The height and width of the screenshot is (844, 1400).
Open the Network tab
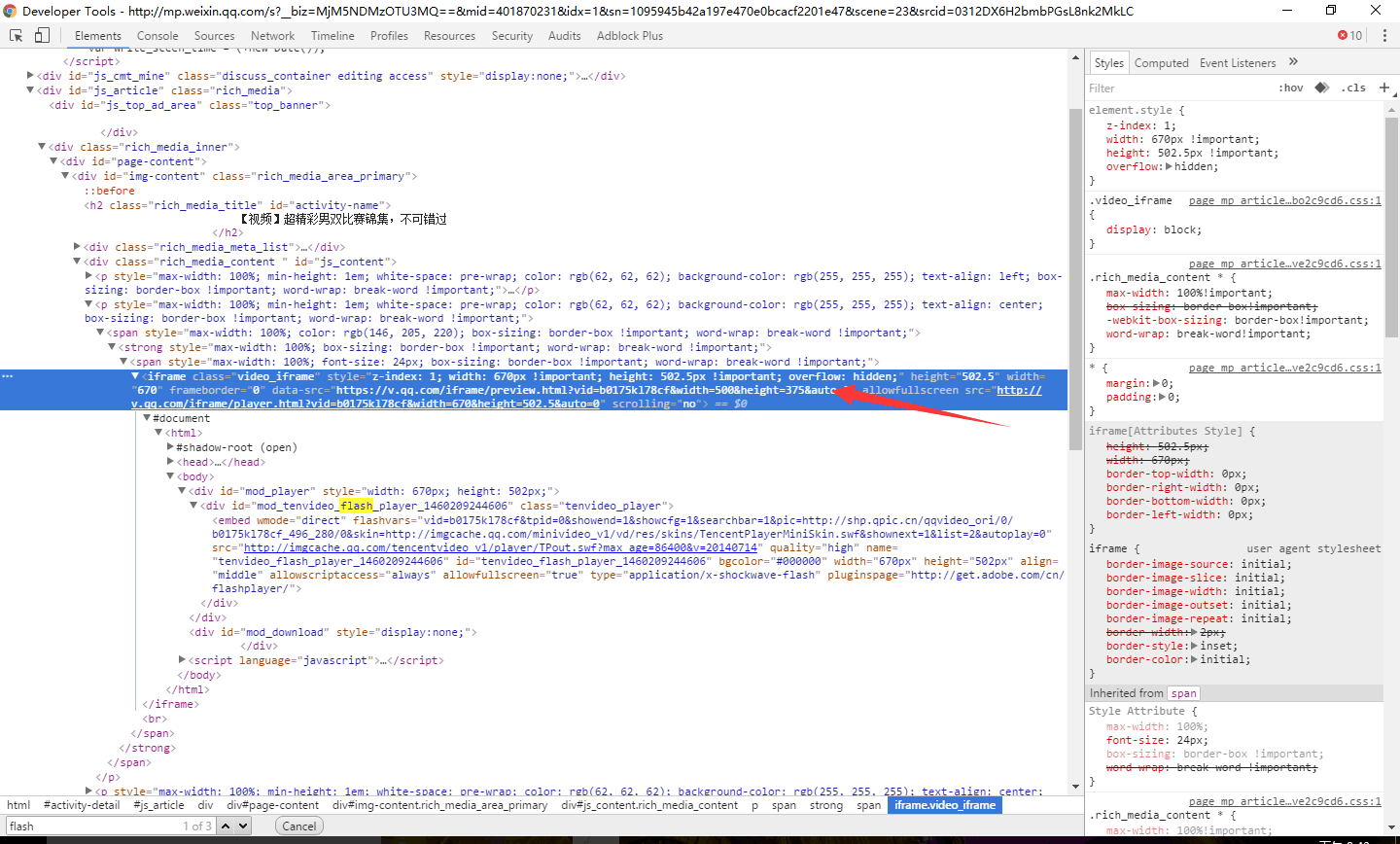click(272, 36)
